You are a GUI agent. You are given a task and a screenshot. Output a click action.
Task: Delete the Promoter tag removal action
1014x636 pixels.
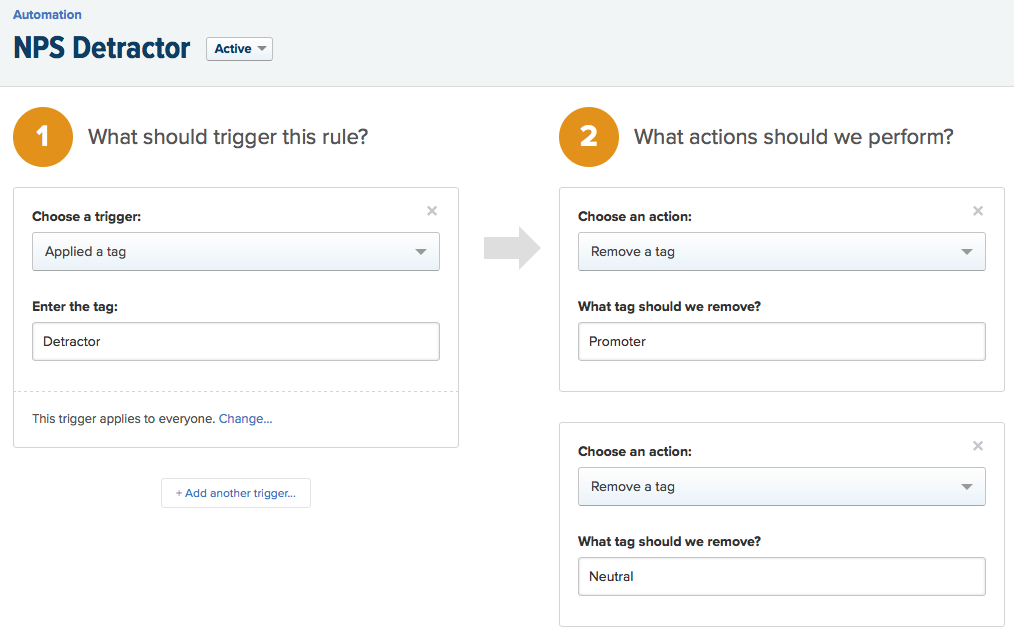[978, 211]
